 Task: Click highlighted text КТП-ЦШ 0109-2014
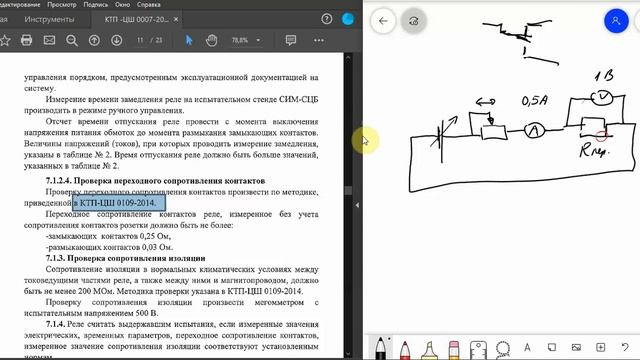[118, 203]
